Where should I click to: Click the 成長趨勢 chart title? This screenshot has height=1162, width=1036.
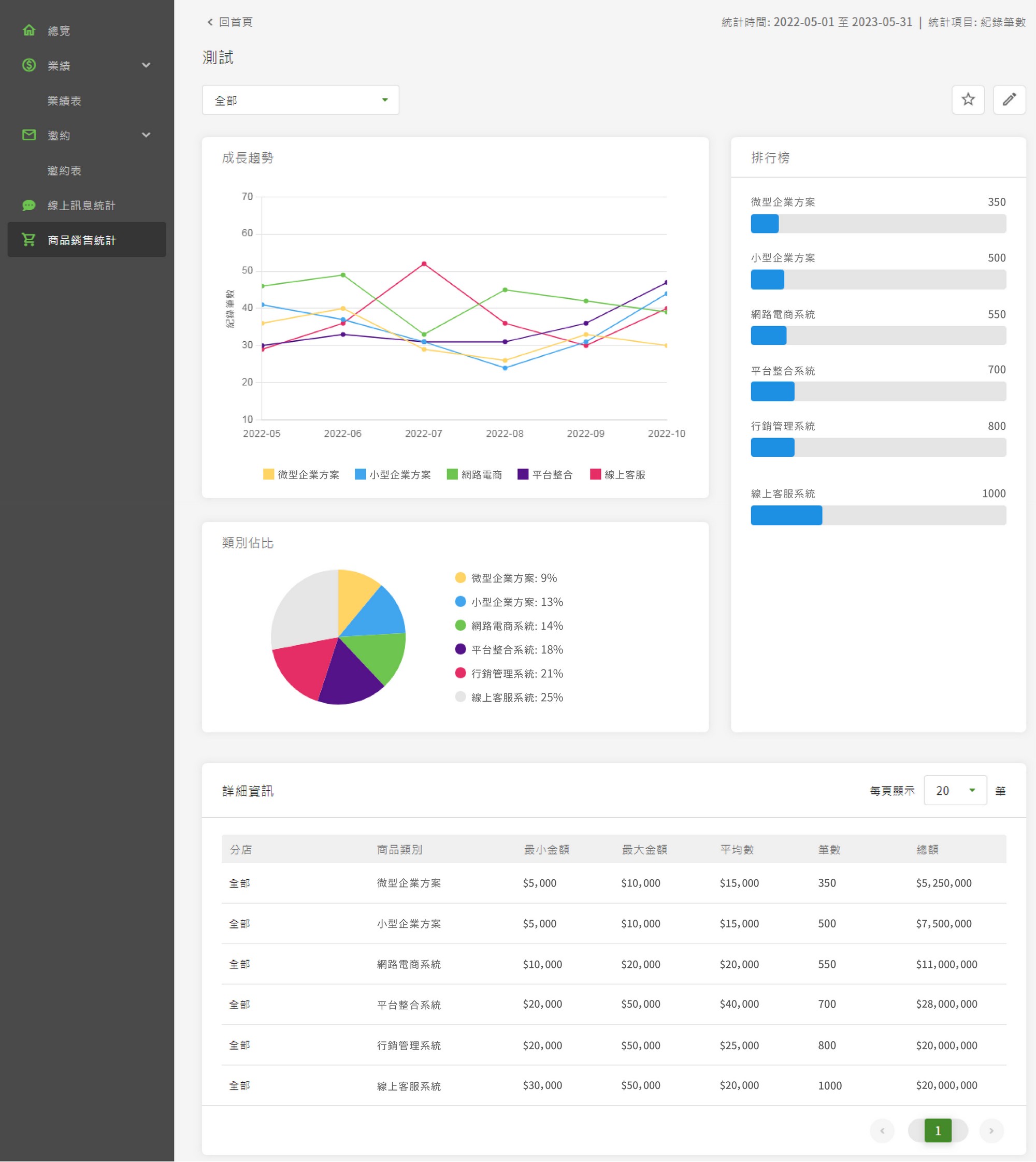[x=248, y=157]
